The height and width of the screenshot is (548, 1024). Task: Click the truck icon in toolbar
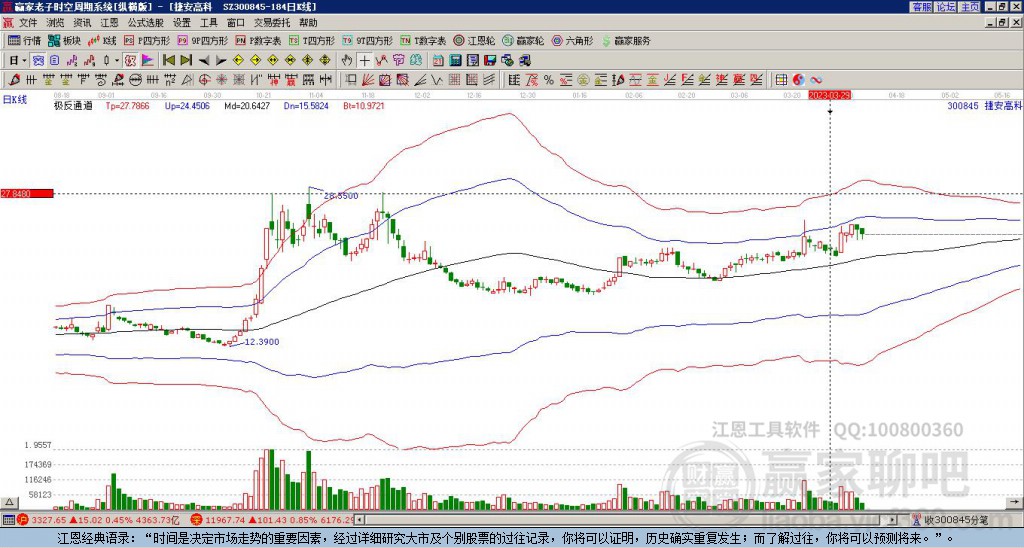[x=525, y=61]
